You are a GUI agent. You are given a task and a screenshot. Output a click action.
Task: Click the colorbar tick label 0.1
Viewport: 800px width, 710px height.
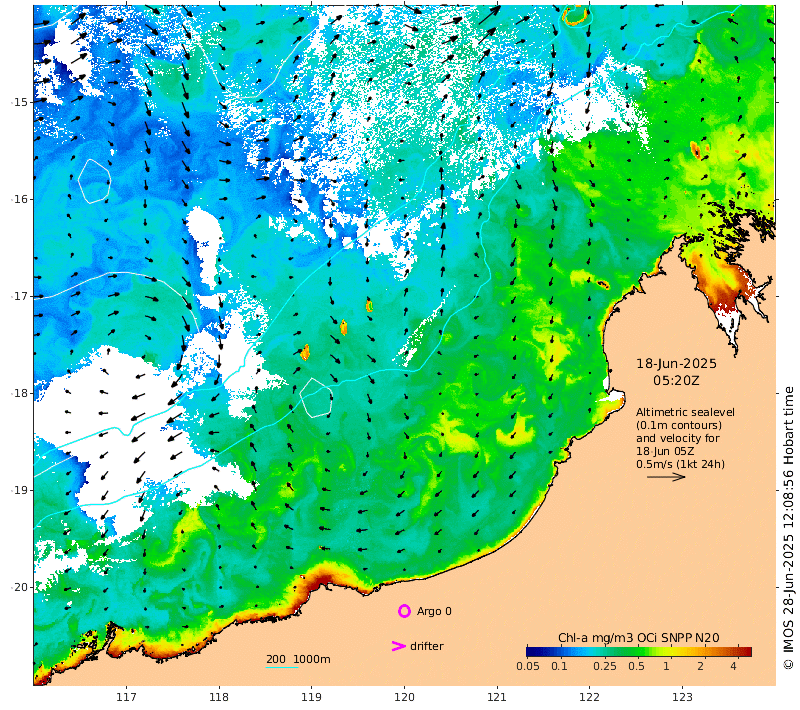[559, 666]
